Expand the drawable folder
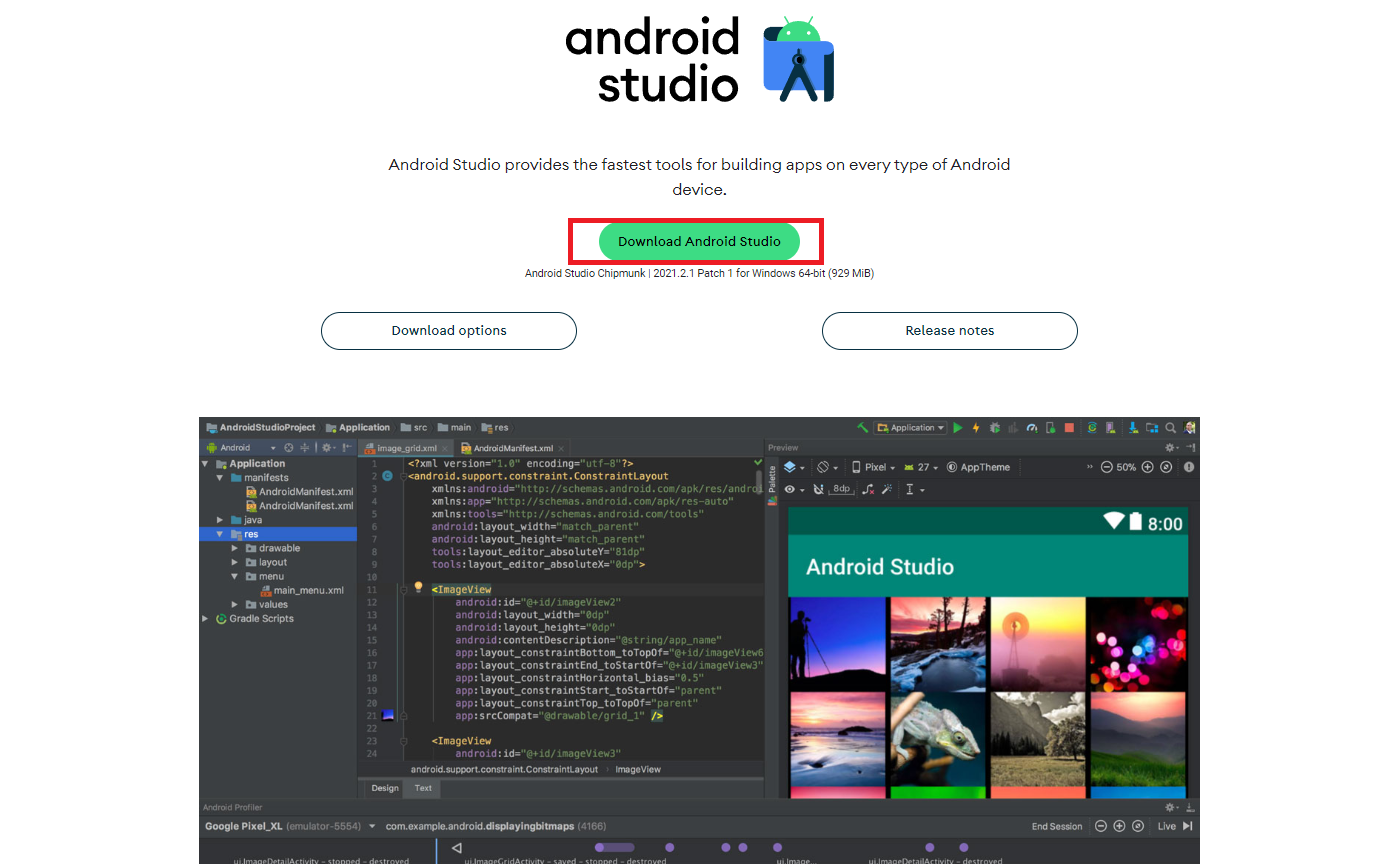This screenshot has height=864, width=1400. click(236, 548)
